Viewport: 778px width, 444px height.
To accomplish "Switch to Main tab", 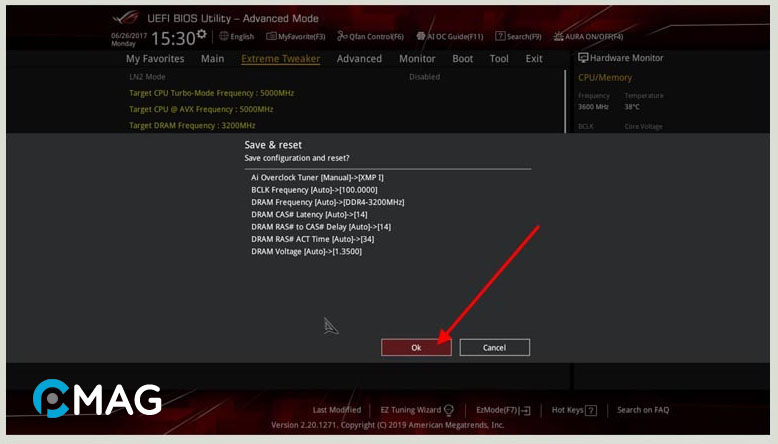I will pos(212,59).
